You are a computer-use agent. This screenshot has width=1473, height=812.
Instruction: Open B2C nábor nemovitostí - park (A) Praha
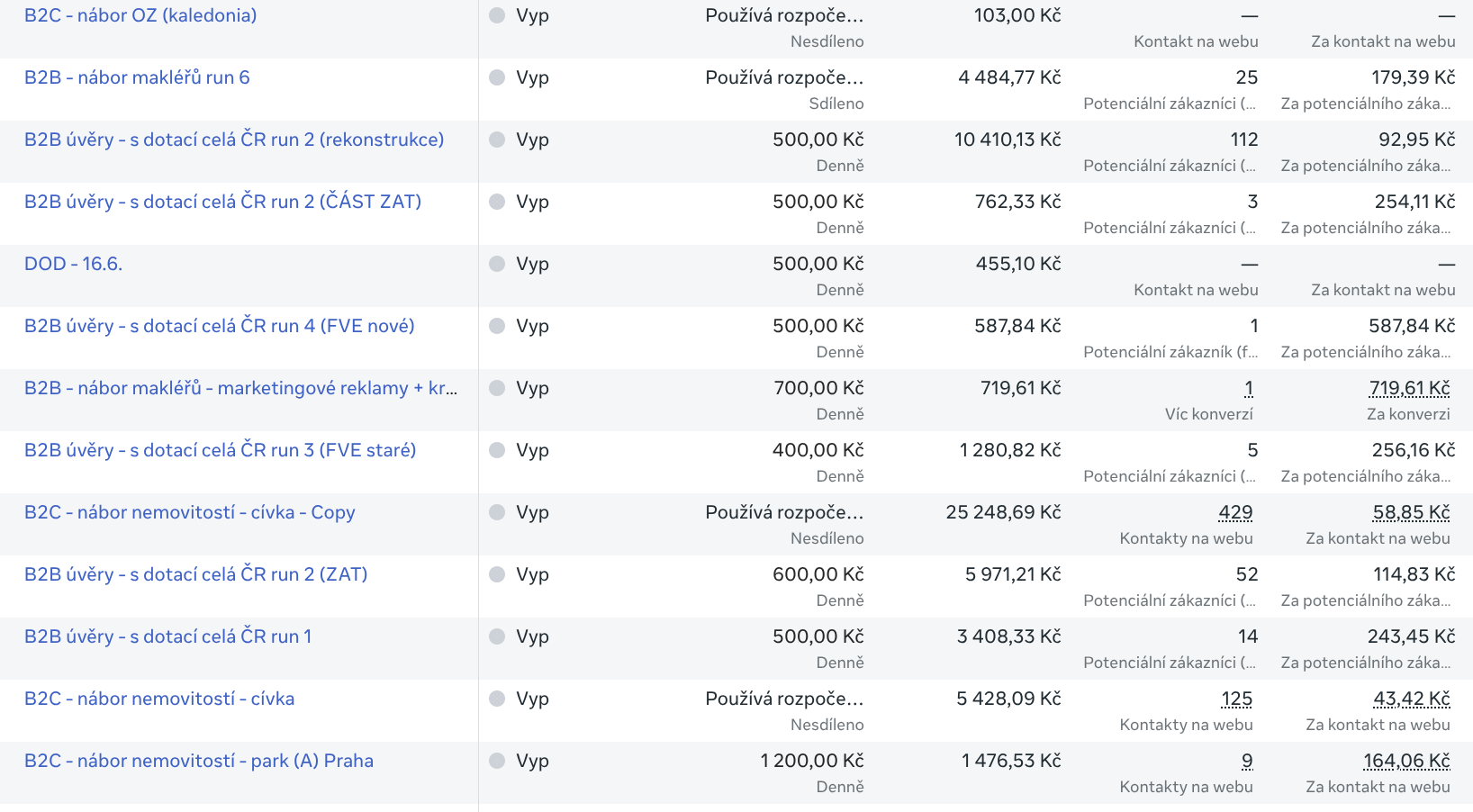[x=199, y=761]
